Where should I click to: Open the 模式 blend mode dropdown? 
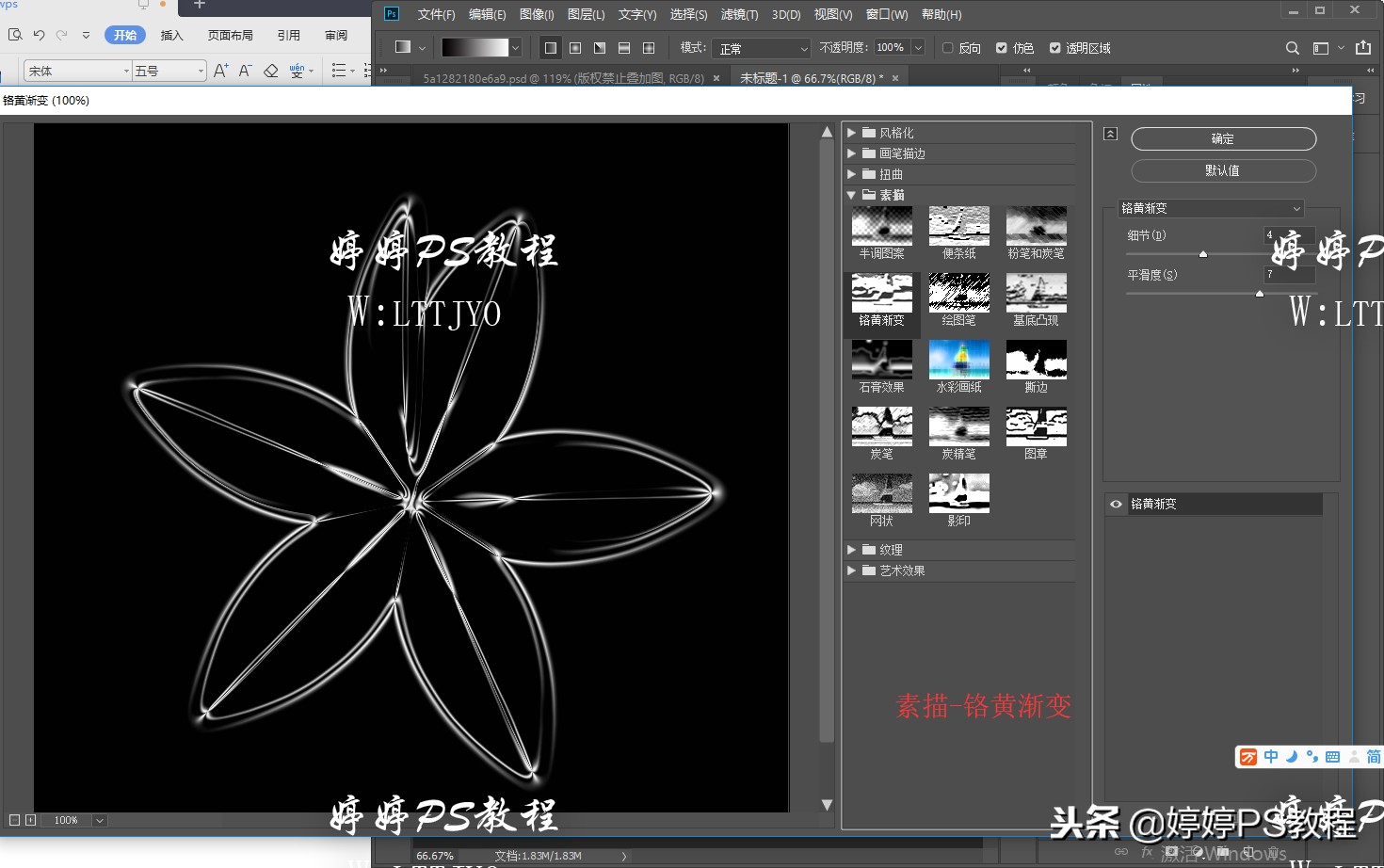pyautogui.click(x=761, y=48)
